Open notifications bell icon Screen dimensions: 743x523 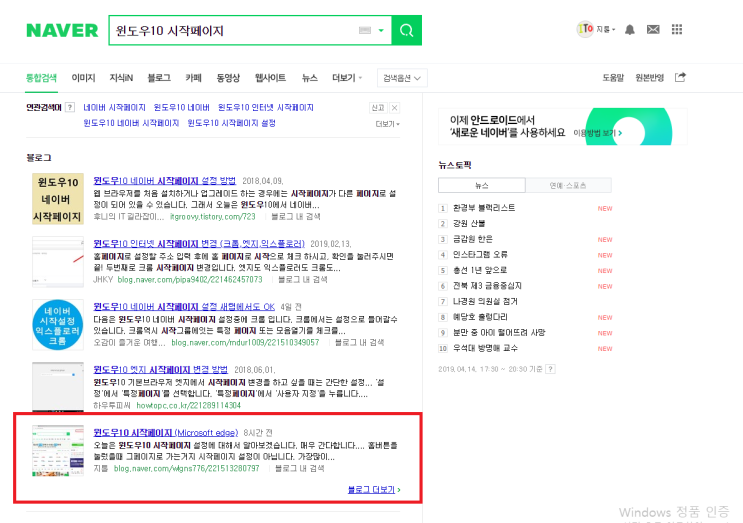click(629, 30)
